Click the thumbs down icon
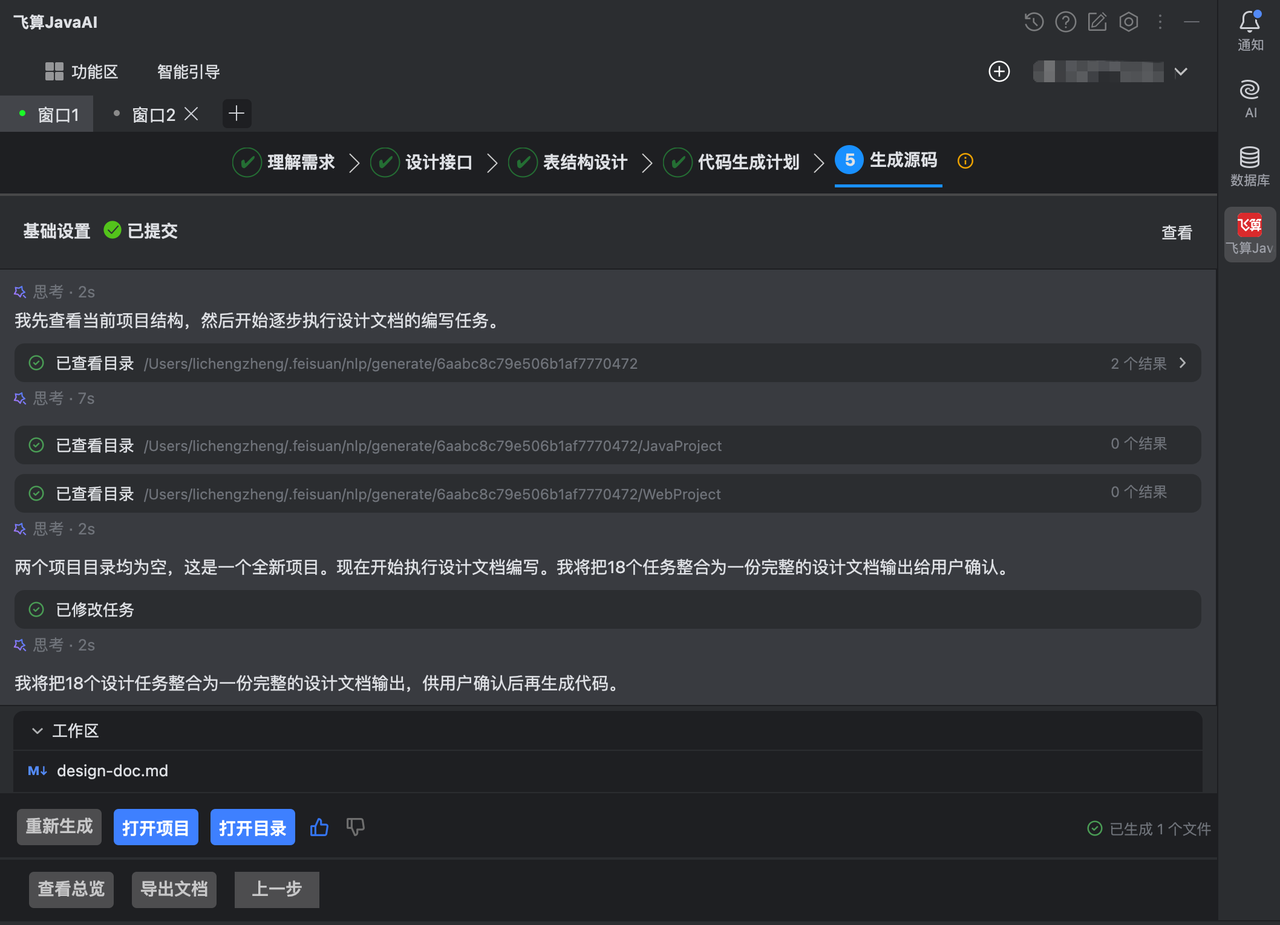This screenshot has height=925, width=1280. [x=355, y=827]
